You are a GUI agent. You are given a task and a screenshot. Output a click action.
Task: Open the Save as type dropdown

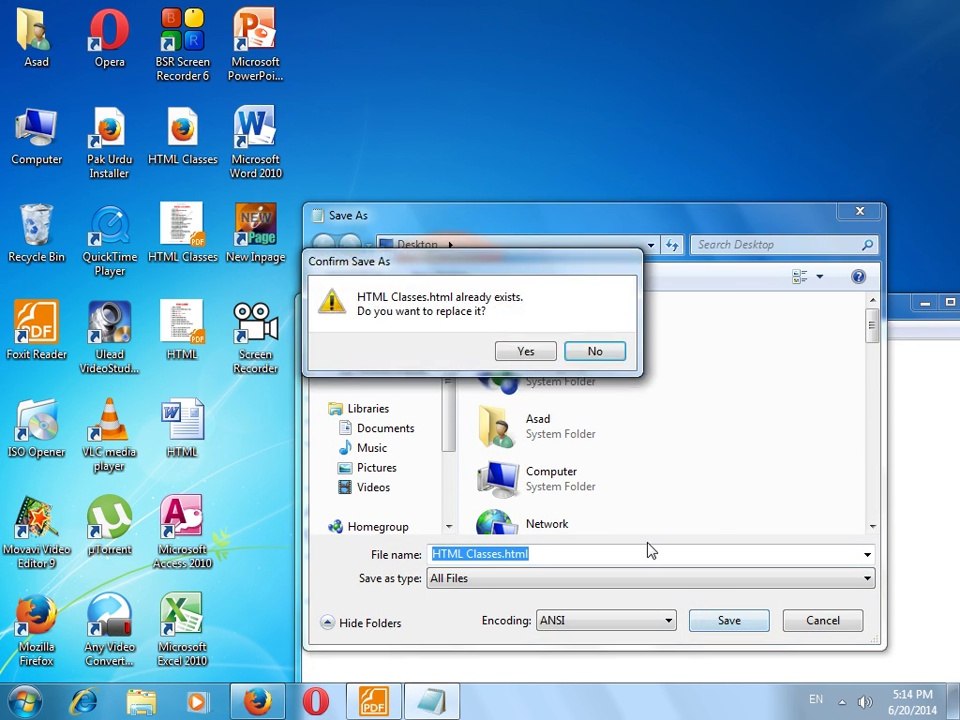click(650, 578)
